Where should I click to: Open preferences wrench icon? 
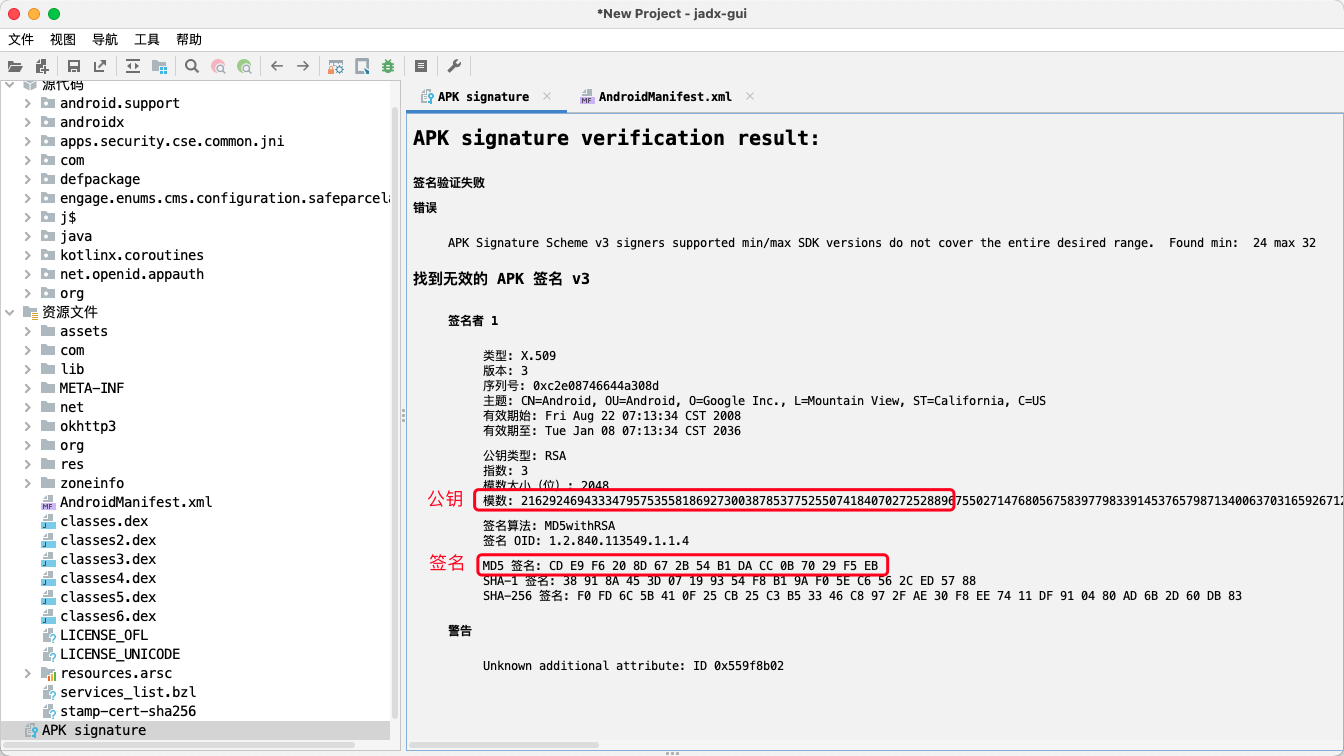(x=453, y=66)
